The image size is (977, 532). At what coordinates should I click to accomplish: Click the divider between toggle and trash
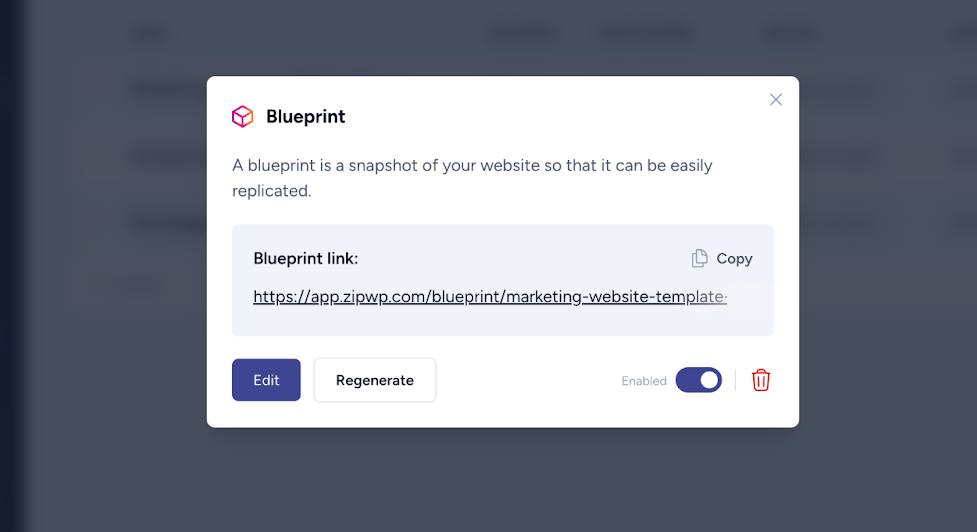tap(735, 380)
